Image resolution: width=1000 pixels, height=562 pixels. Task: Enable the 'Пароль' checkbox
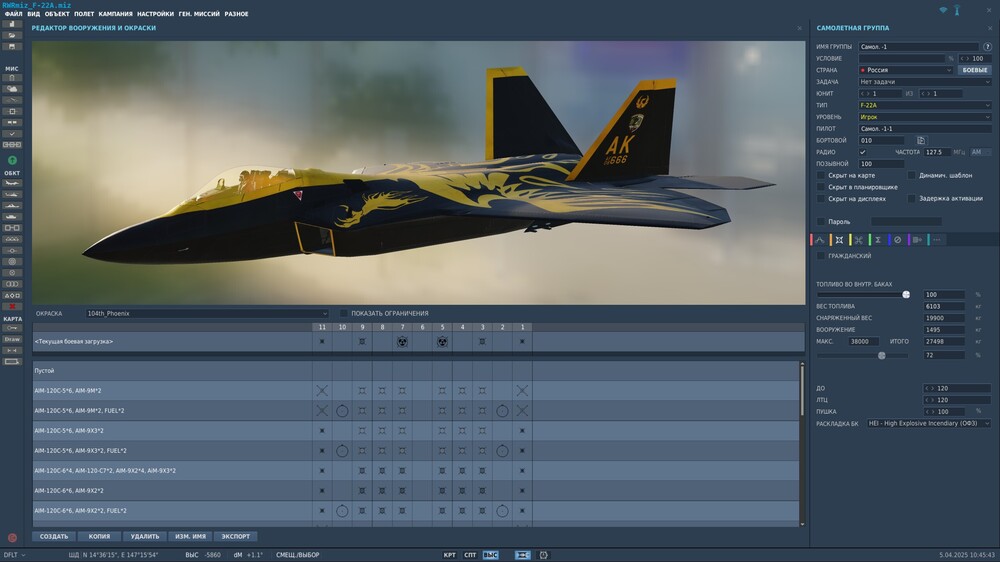[x=821, y=221]
